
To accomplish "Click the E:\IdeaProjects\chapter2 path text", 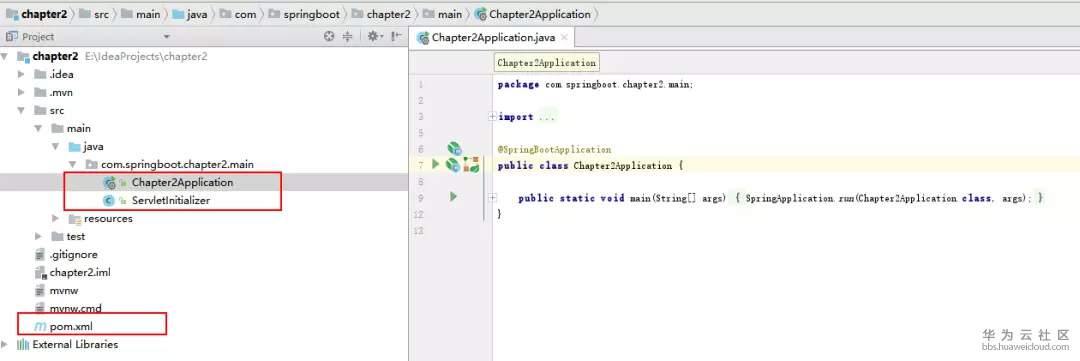I will pos(146,56).
